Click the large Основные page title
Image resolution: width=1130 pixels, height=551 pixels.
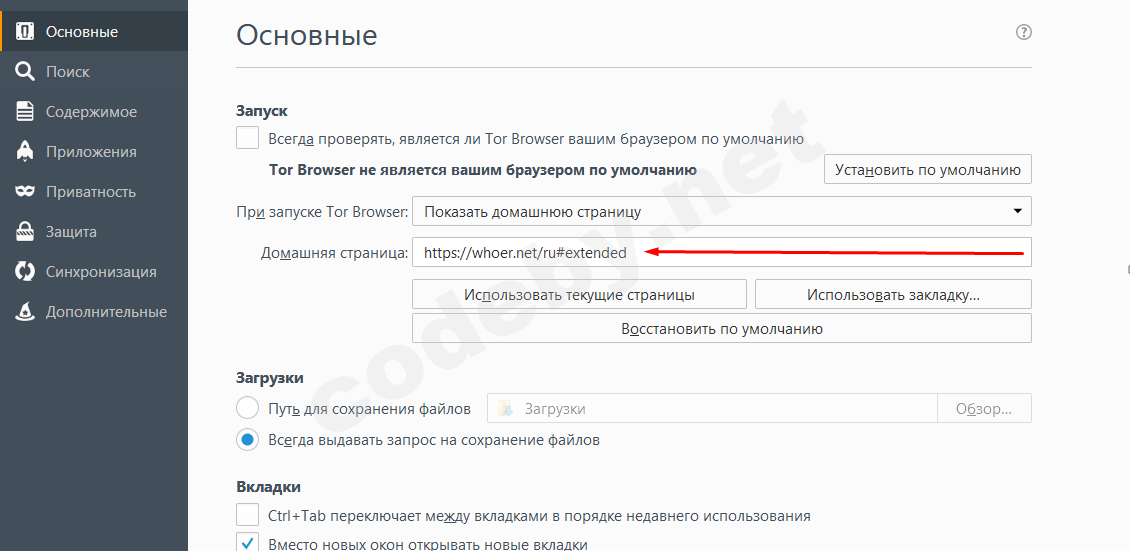(x=307, y=35)
